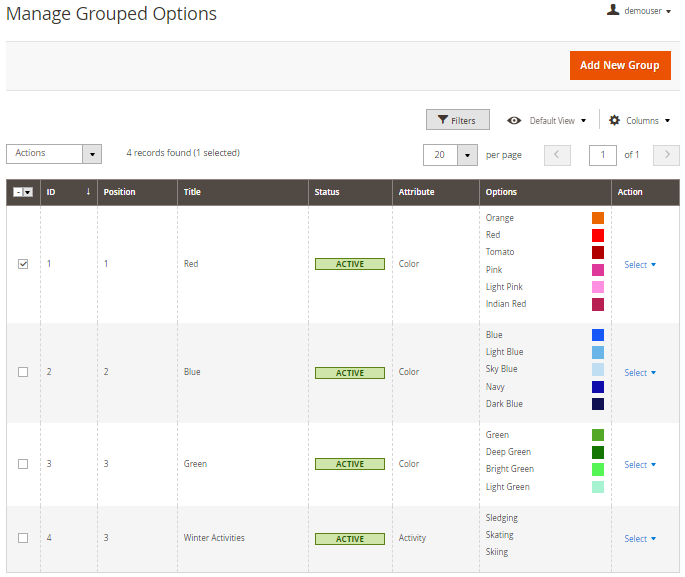
Task: Open group ID 4 link
Action: coord(49,538)
